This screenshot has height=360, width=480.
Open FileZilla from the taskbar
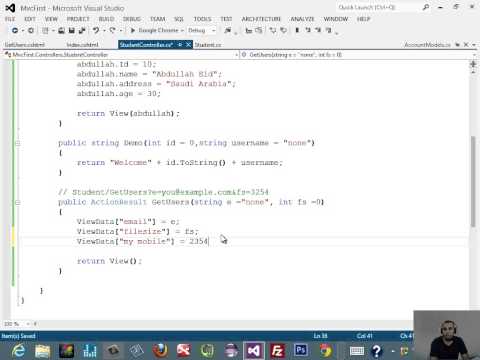point(277,351)
